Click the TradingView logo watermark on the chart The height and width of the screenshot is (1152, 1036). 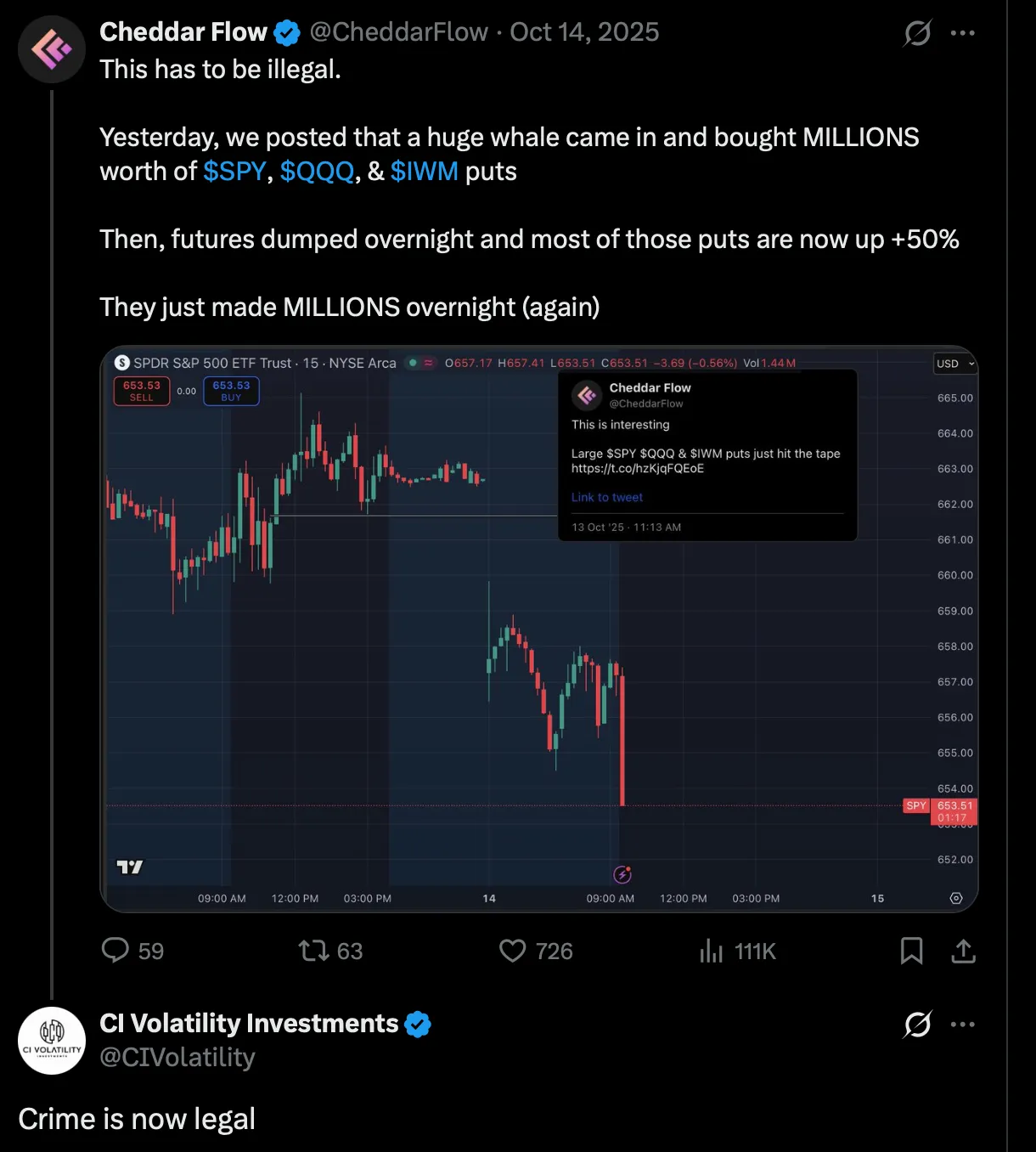129,867
